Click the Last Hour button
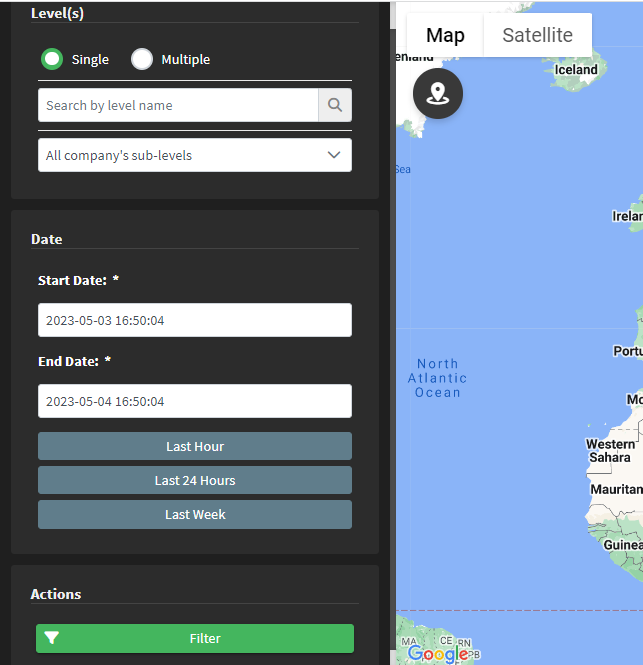Viewport: 643px width, 665px height. pos(195,446)
